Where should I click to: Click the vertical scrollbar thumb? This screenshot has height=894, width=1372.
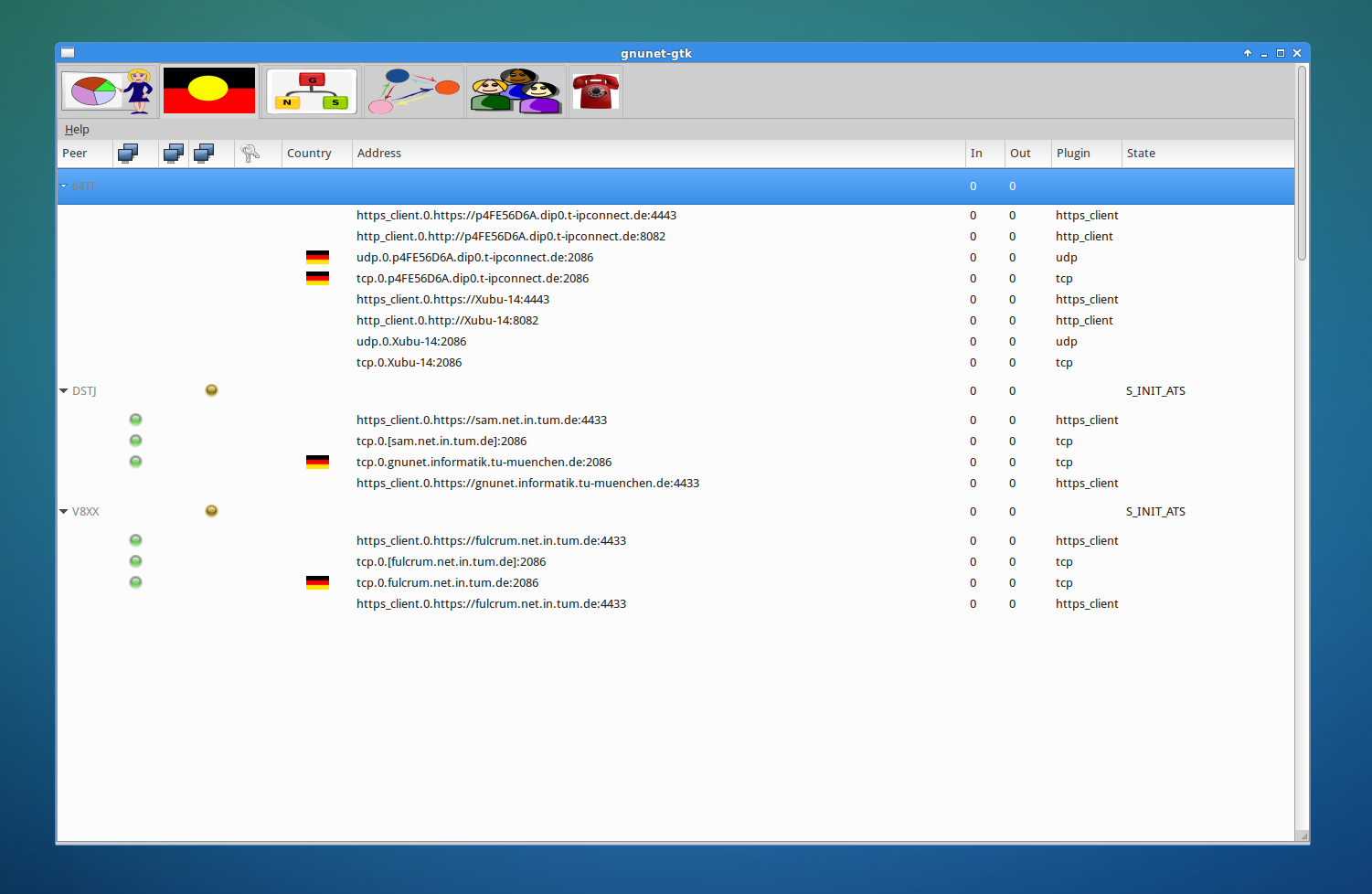click(x=1302, y=165)
